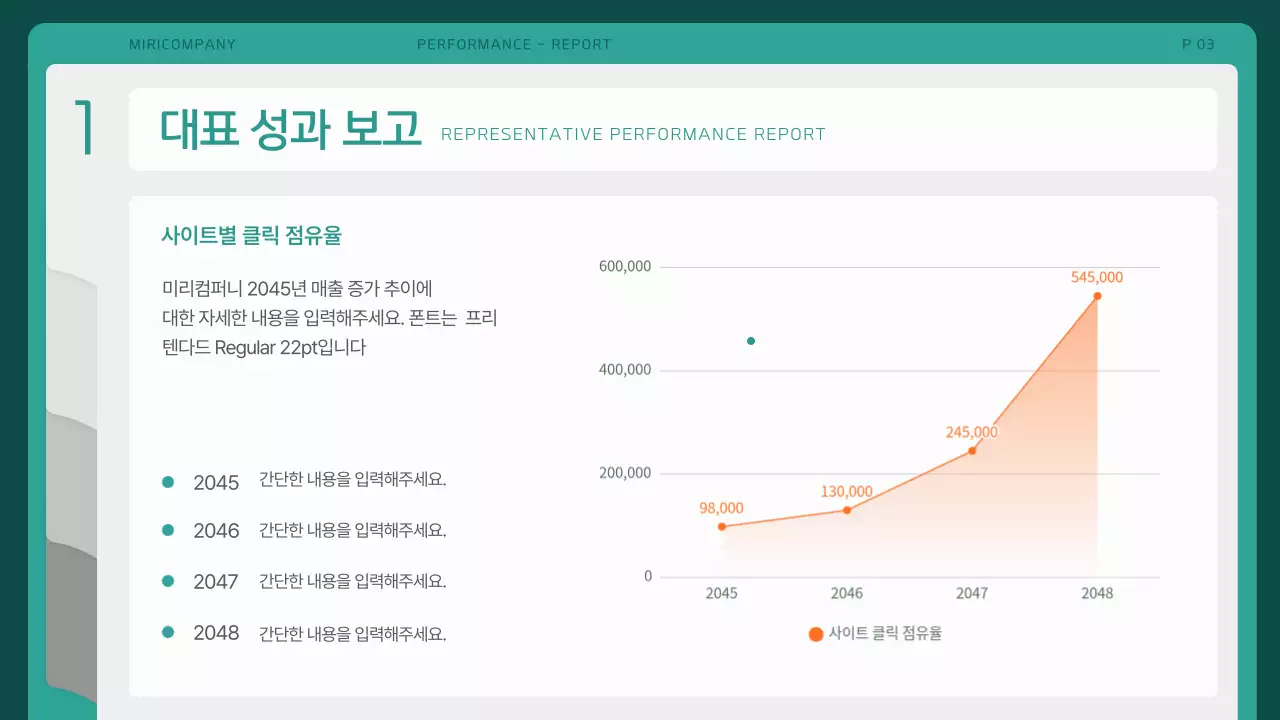Click the teal dot beside 2048 entry
Viewport: 1280px width, 720px height.
click(x=166, y=630)
